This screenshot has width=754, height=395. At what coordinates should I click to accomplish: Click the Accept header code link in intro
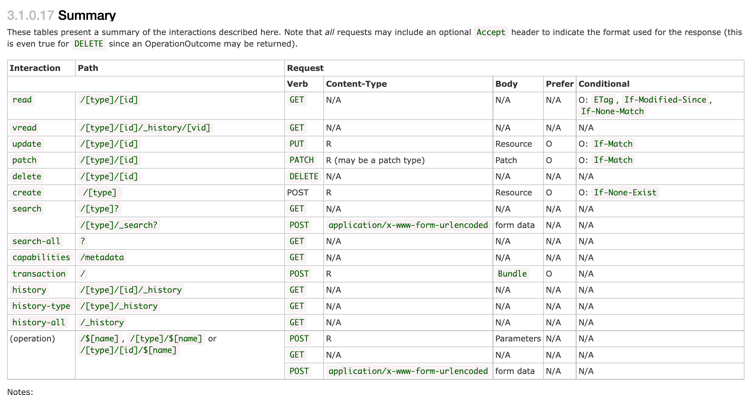coord(491,32)
